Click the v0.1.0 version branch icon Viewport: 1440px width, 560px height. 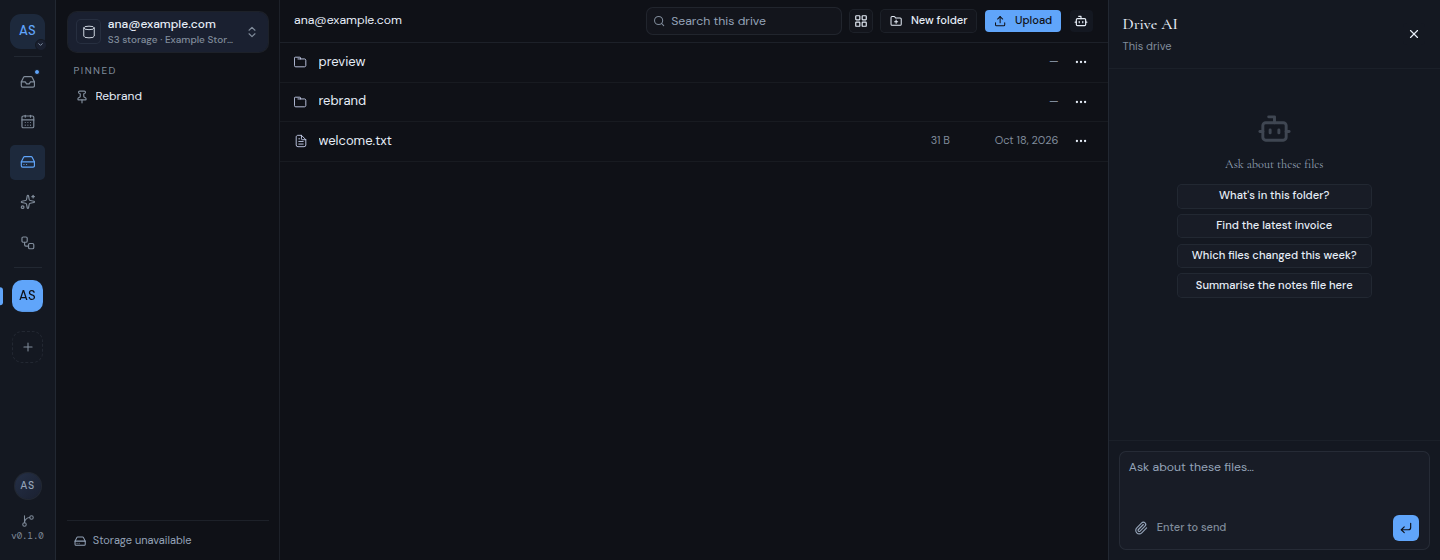point(27,520)
